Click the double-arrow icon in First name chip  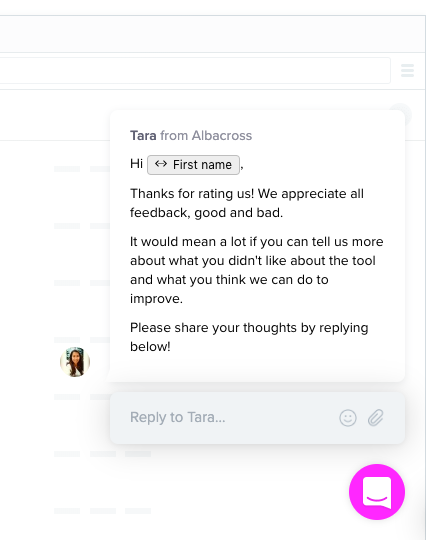coord(161,164)
